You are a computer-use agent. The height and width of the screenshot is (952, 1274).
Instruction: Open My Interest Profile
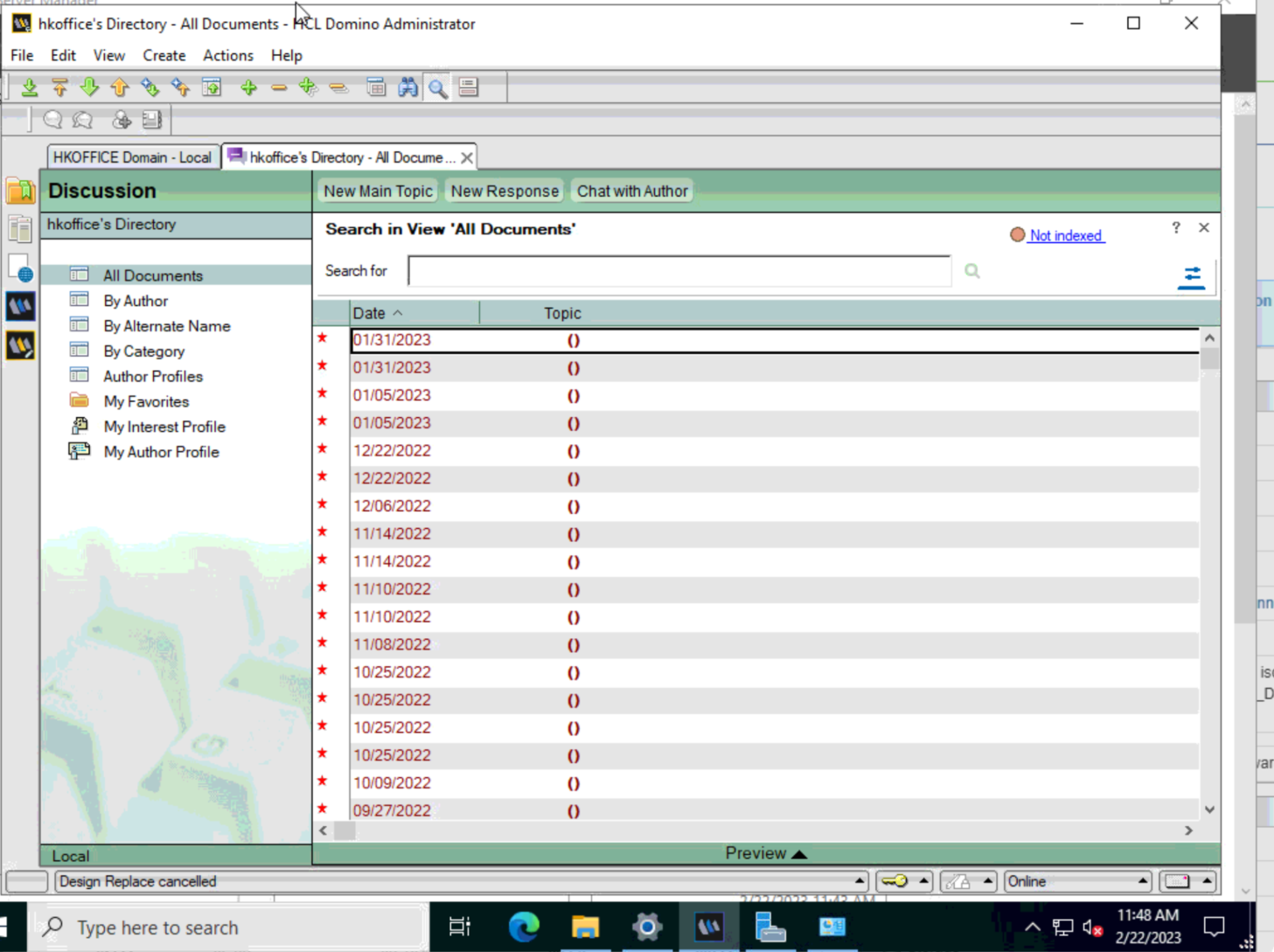click(164, 427)
